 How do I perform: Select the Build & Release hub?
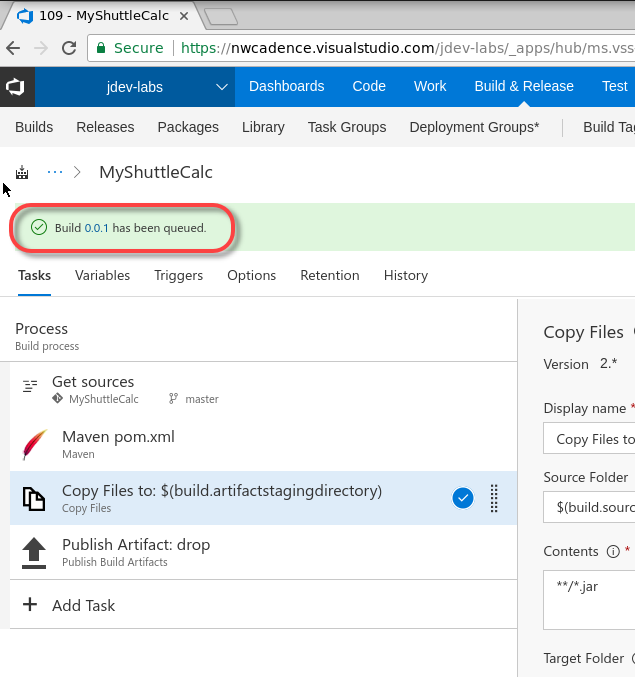pyautogui.click(x=524, y=86)
